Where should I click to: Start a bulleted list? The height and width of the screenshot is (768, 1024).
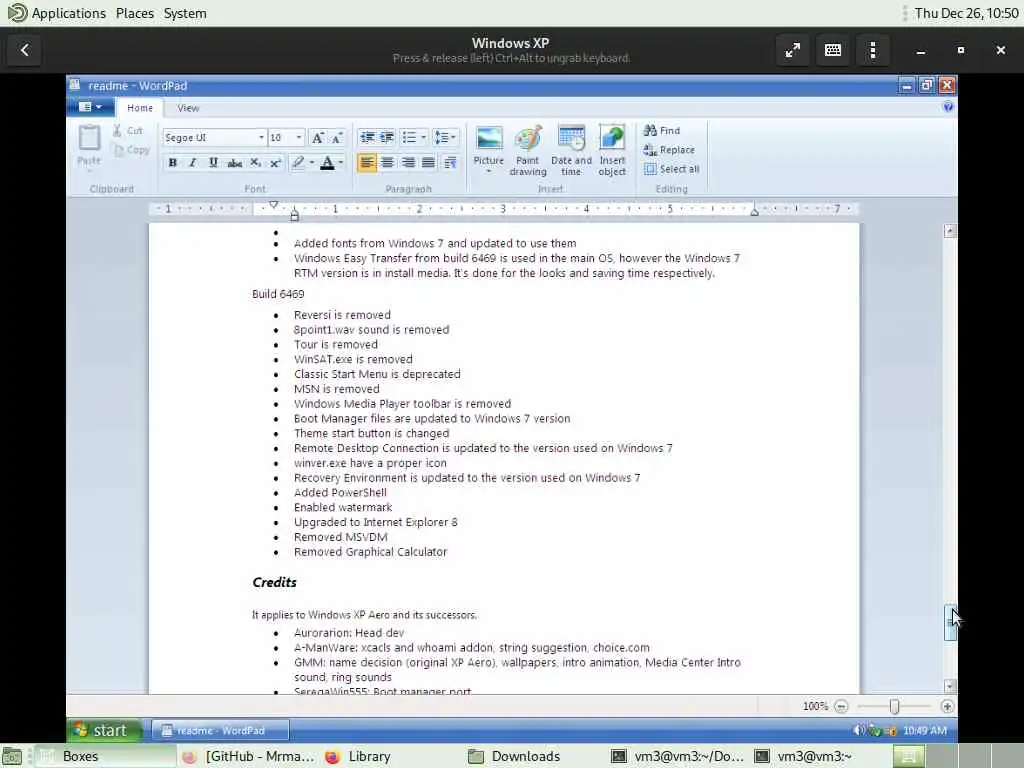click(409, 137)
